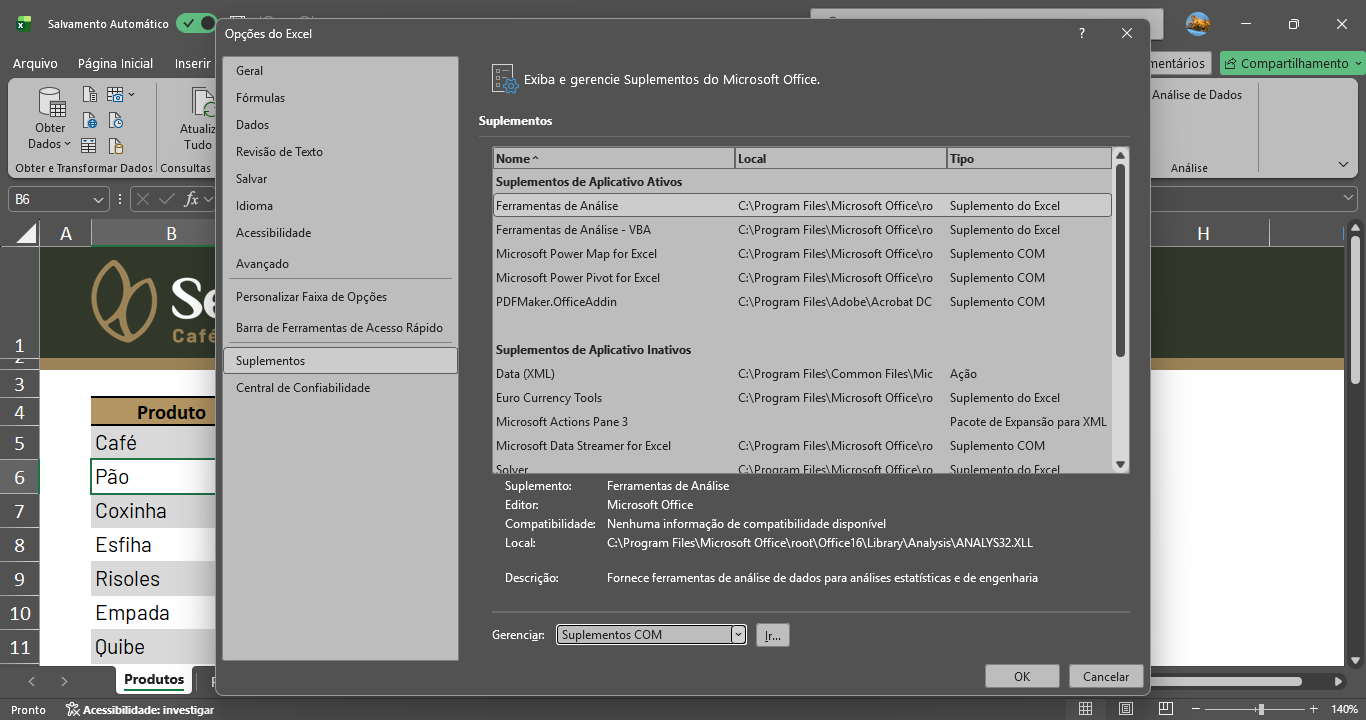
Task: Click the Atualizar Tudo refresh icon
Action: pyautogui.click(x=203, y=103)
